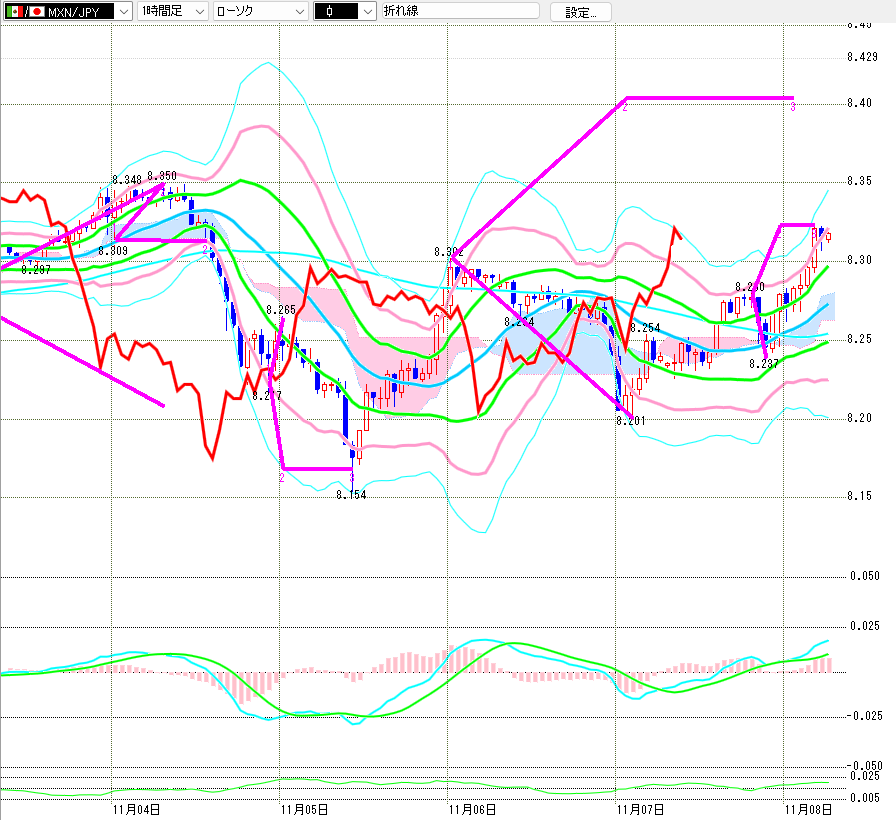Click the 8.154 low price label
Screen dimensions: 896x820
pyautogui.click(x=351, y=495)
